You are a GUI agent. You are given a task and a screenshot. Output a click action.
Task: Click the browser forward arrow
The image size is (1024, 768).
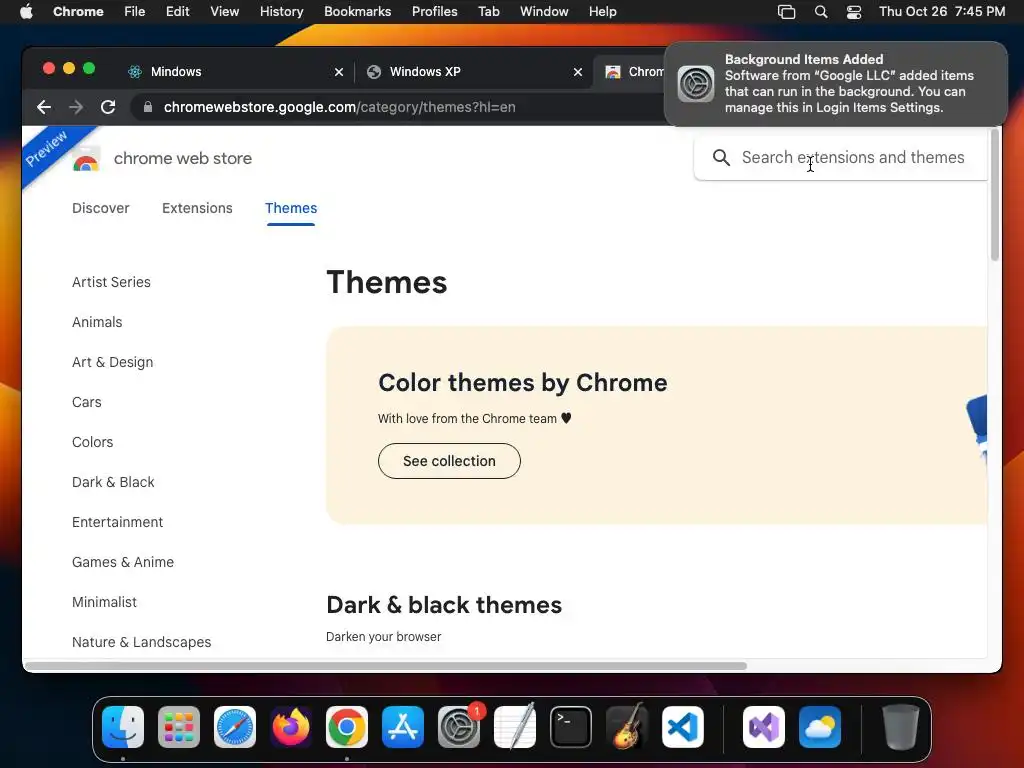tap(76, 107)
